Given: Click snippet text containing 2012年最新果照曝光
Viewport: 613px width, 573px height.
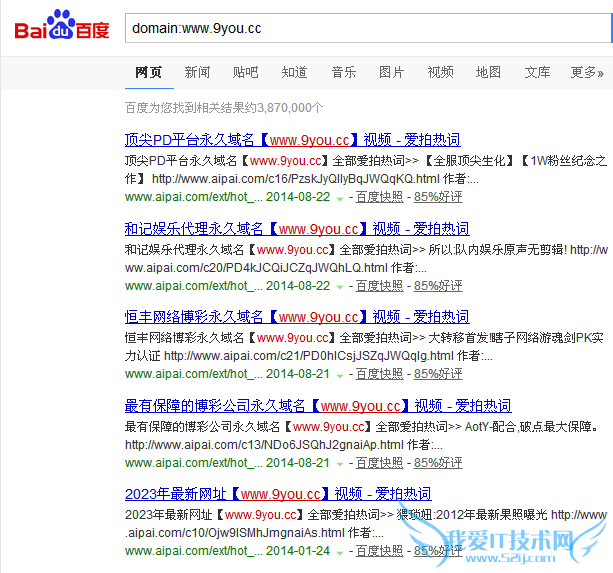Looking at the screenshot, I should 366,524.
